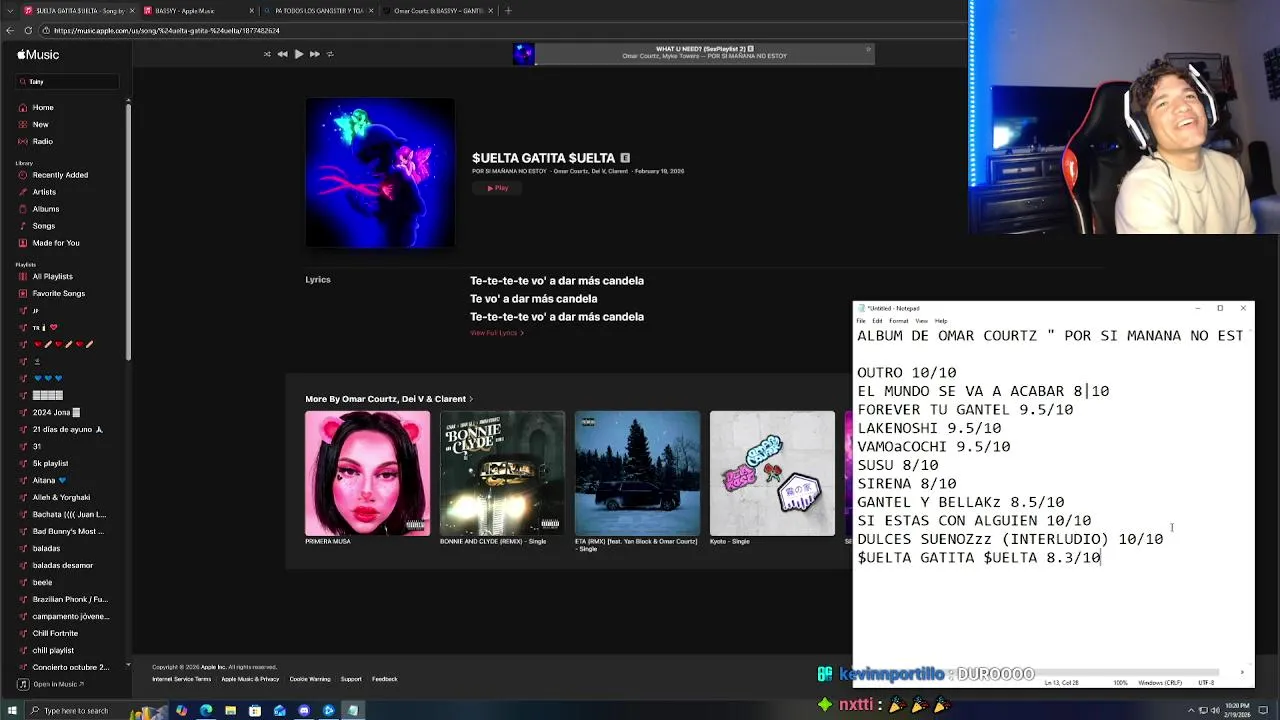Switch to Omar Courtz & BASSYY browser tab
Image resolution: width=1280 pixels, height=720 pixels.
pos(438,11)
